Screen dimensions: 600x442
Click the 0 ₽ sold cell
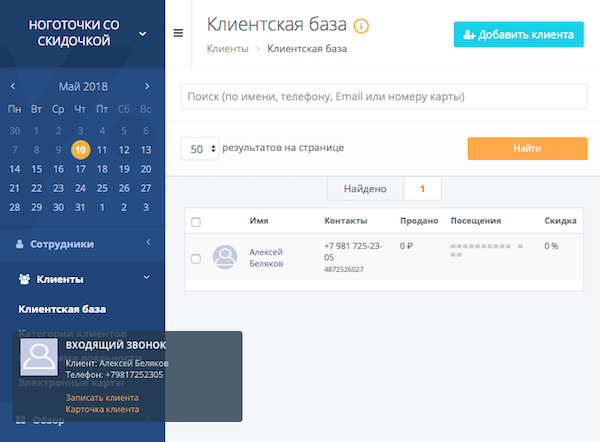406,246
